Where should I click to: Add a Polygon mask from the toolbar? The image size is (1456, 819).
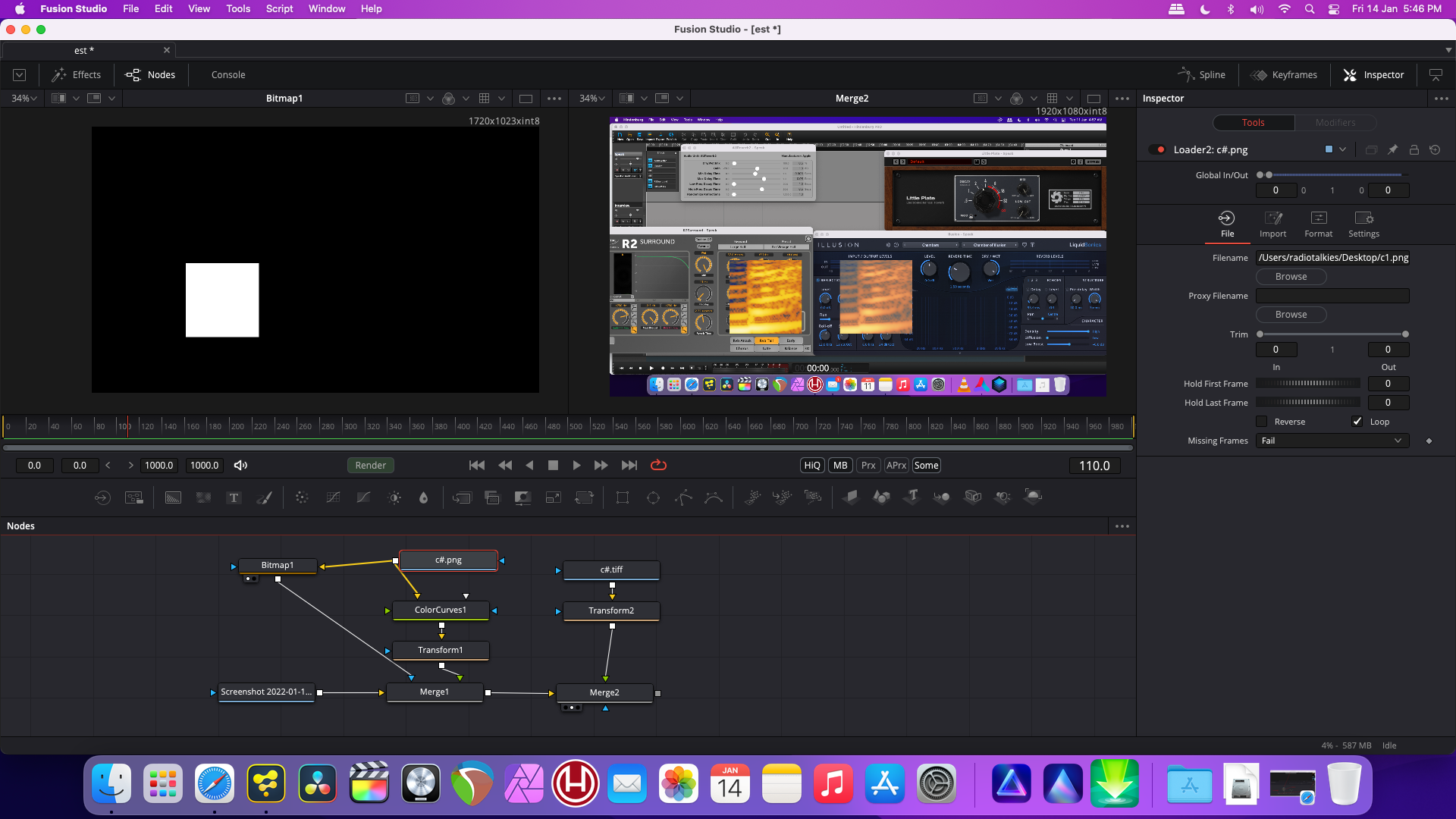point(683,497)
